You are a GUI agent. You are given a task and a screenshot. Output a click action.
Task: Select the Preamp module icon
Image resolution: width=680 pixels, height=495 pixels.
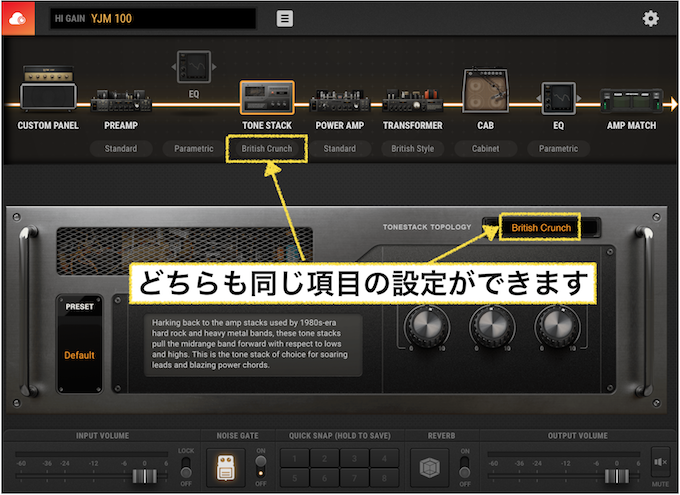tap(121, 101)
